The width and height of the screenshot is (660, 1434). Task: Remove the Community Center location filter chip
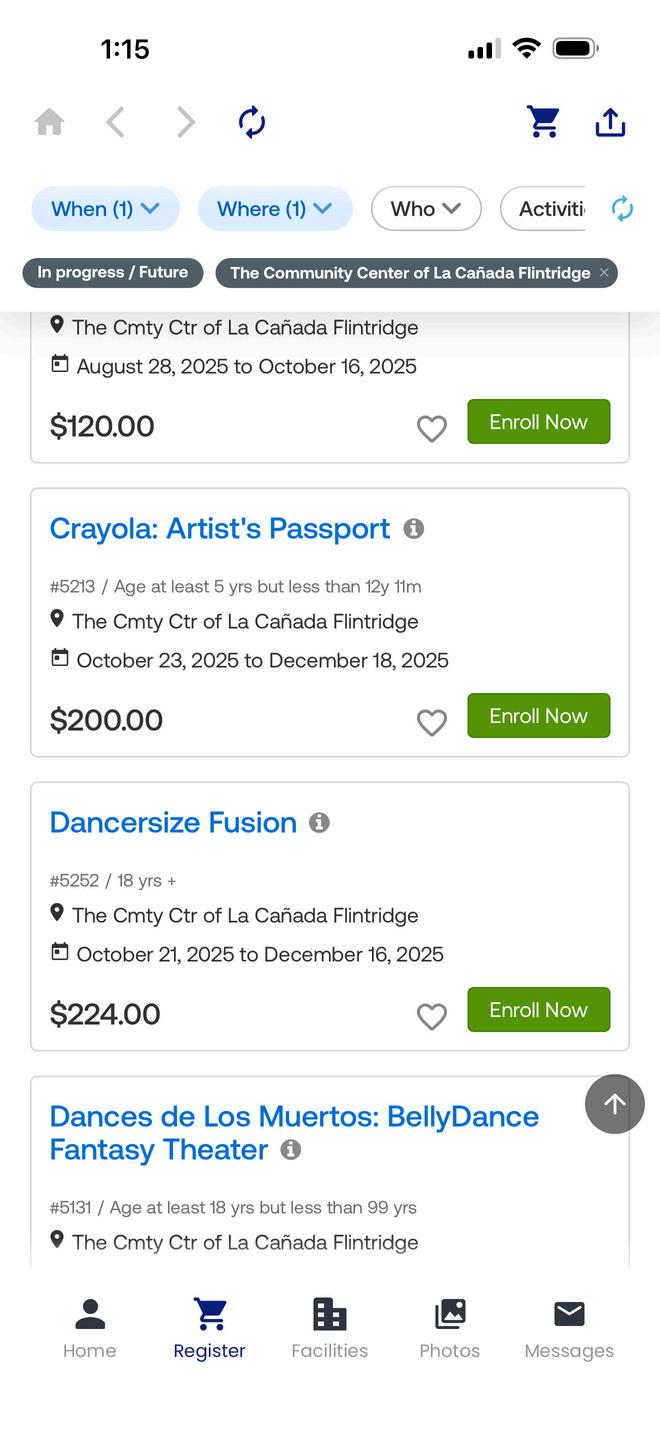(604, 273)
